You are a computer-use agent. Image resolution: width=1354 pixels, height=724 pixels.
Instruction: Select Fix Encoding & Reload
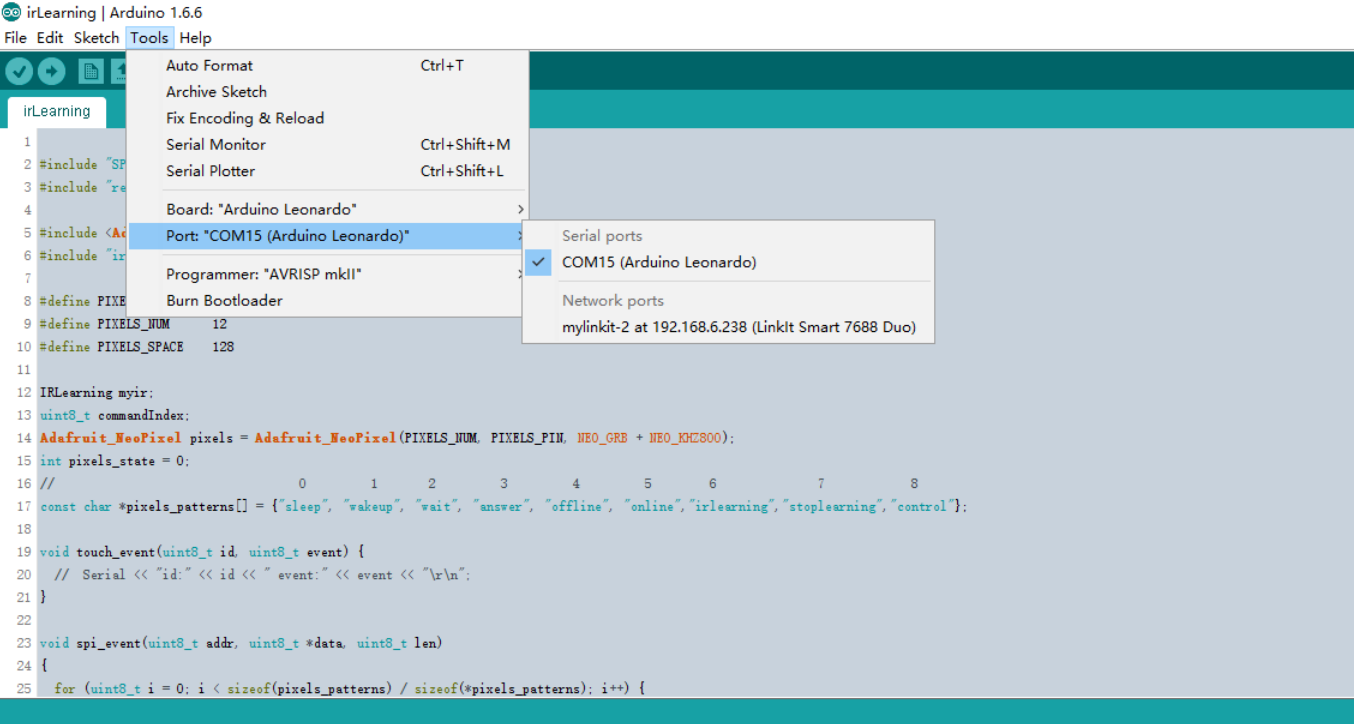click(x=327, y=118)
